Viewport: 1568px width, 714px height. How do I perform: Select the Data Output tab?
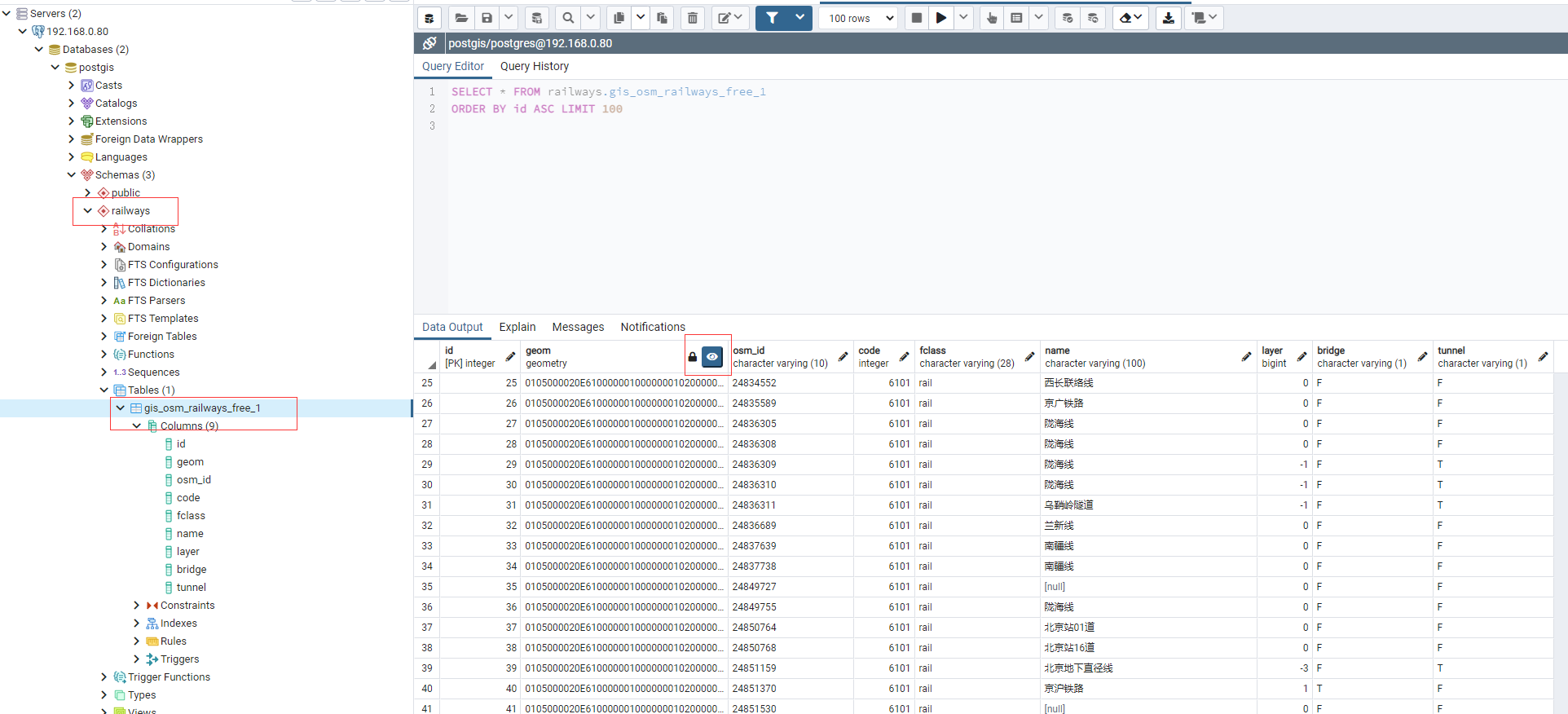click(x=452, y=327)
